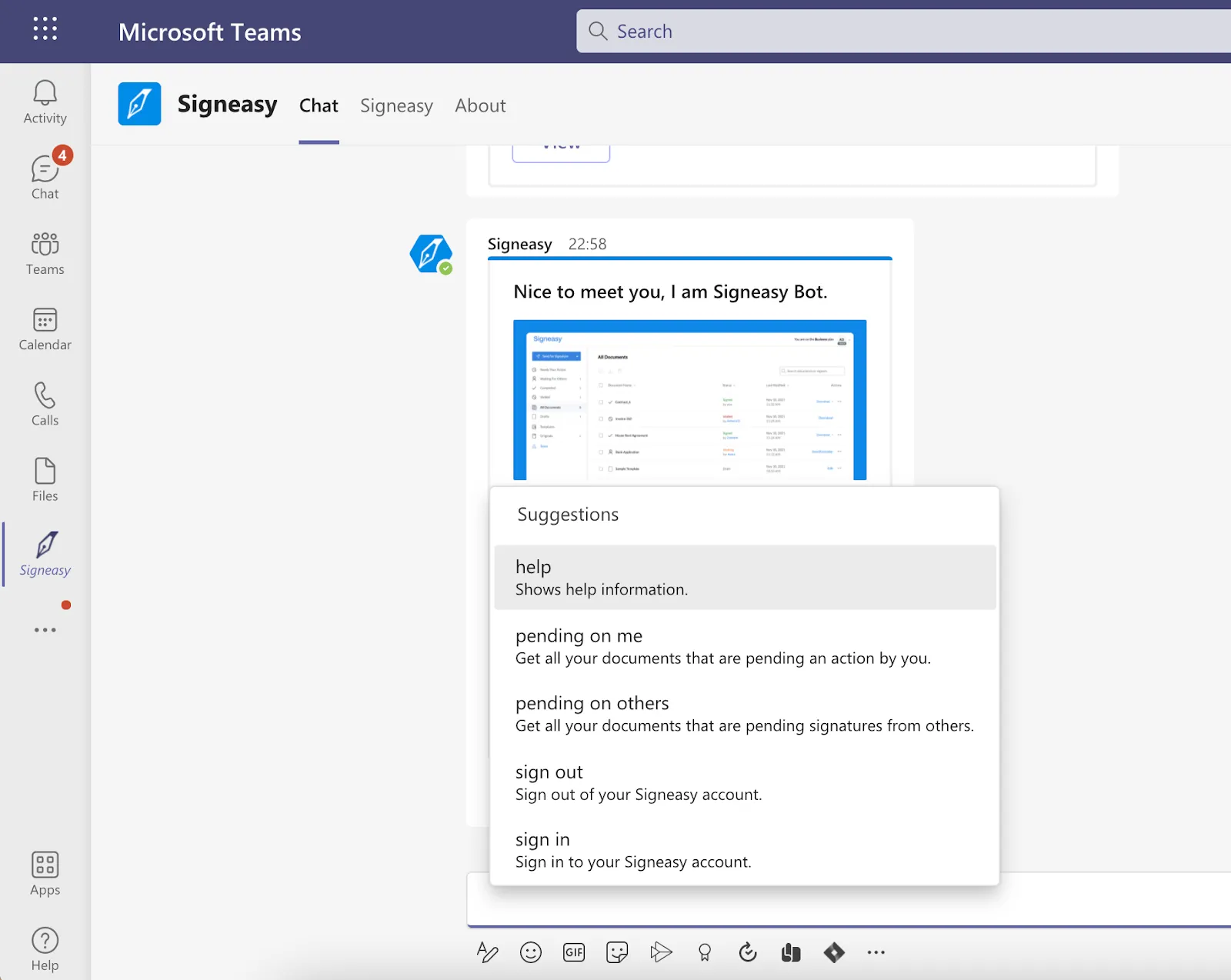Open the sticker picker
This screenshot has height=980, width=1231.
[617, 952]
